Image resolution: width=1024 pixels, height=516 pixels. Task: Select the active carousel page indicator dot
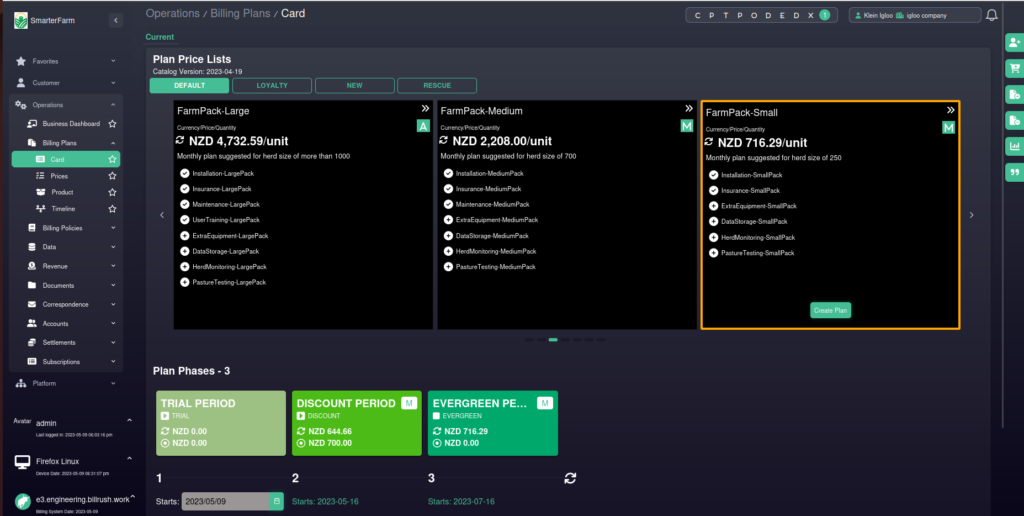coord(553,340)
